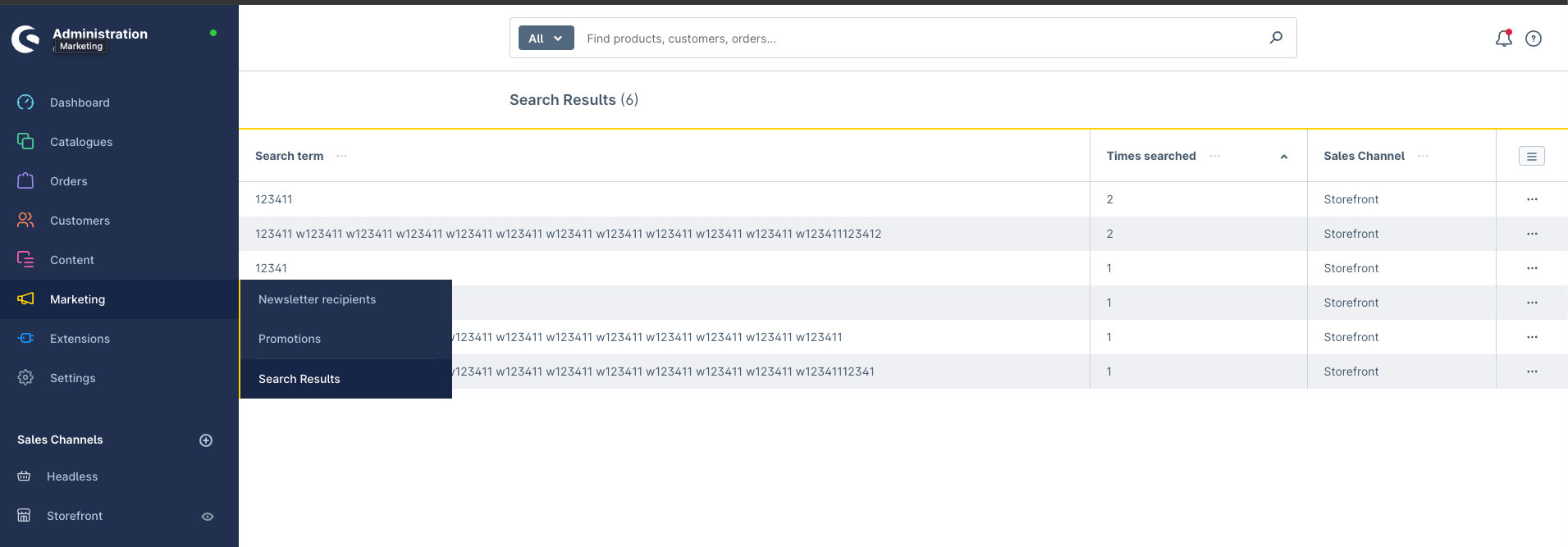1568x547 pixels.
Task: Open row actions for 123411 entry
Action: (1532, 199)
